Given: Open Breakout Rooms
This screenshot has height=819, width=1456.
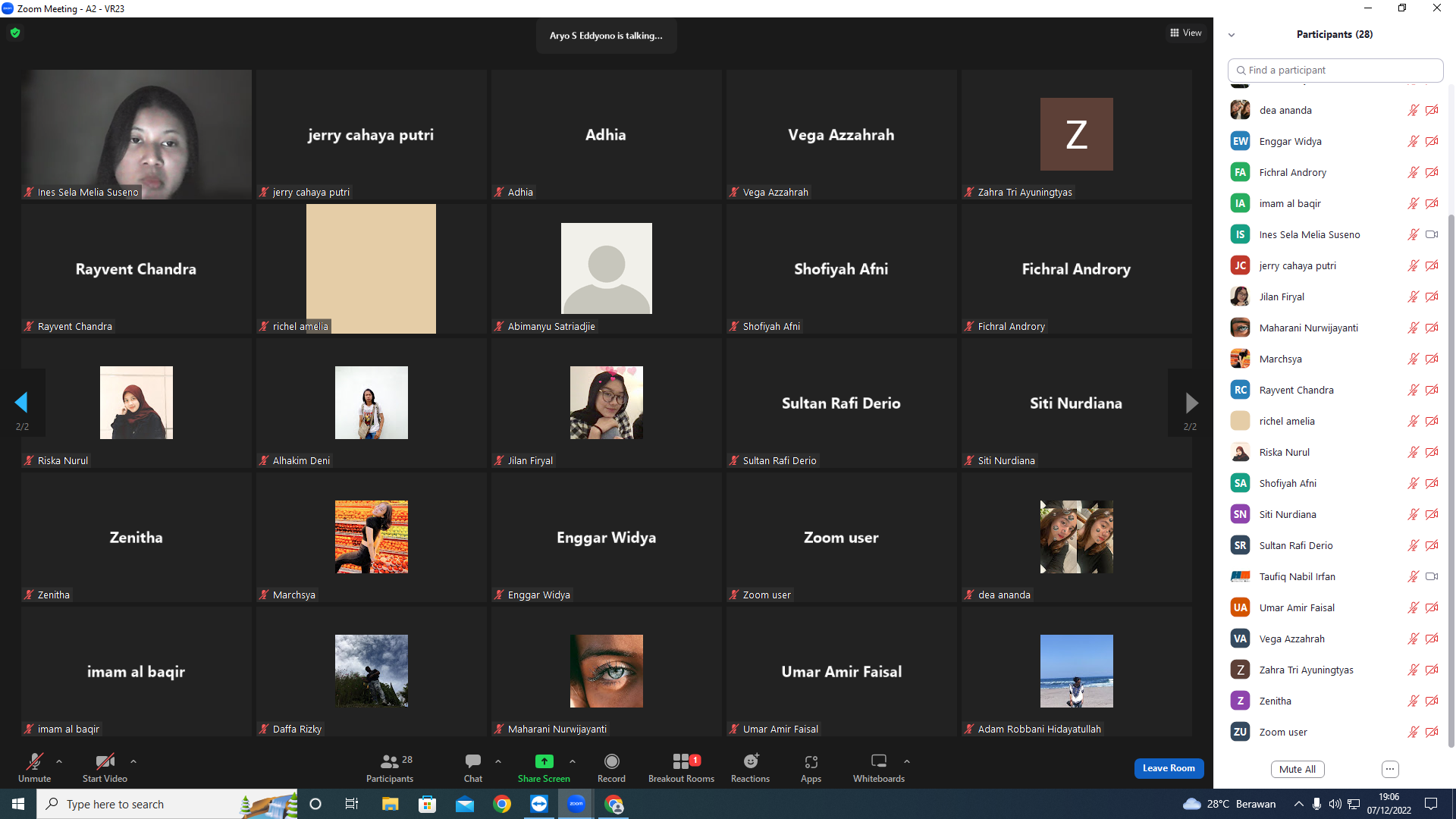Looking at the screenshot, I should point(681,767).
